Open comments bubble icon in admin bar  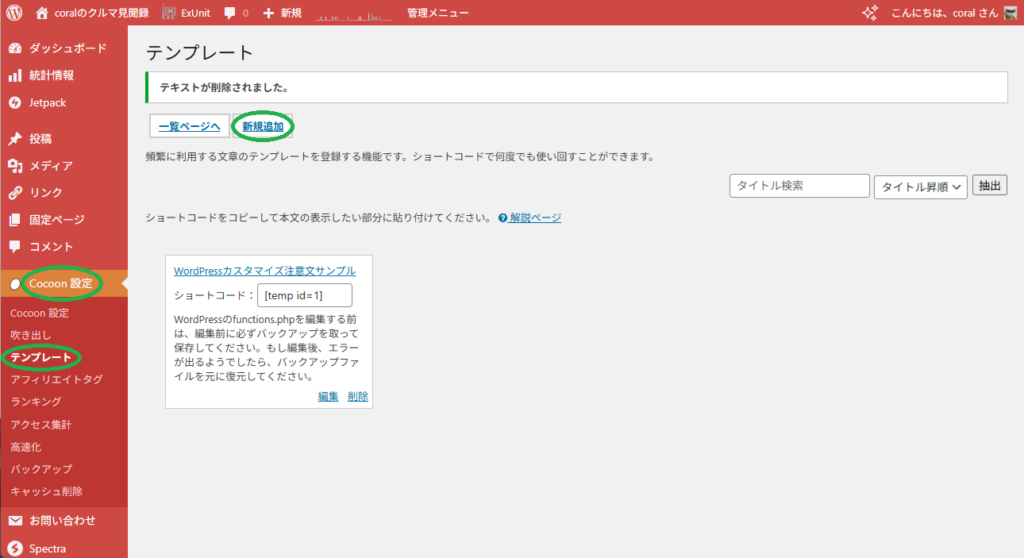pyautogui.click(x=229, y=13)
